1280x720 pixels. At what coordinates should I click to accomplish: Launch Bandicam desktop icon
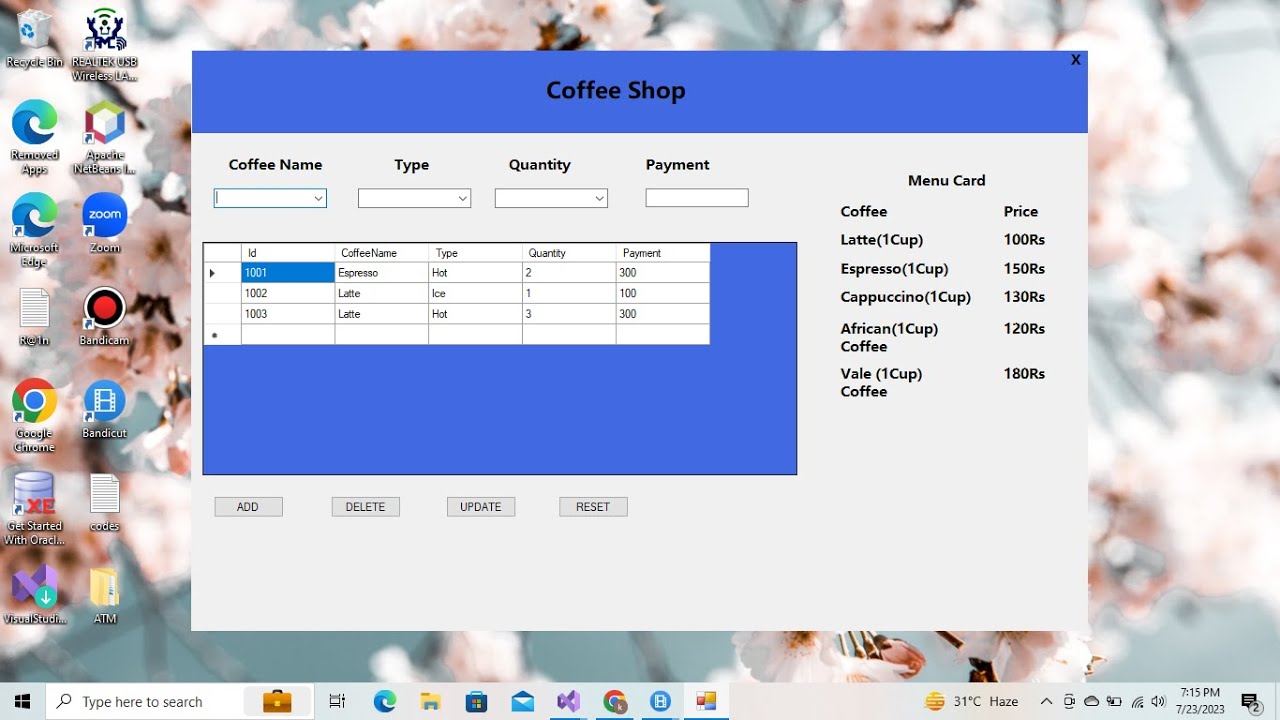104,317
